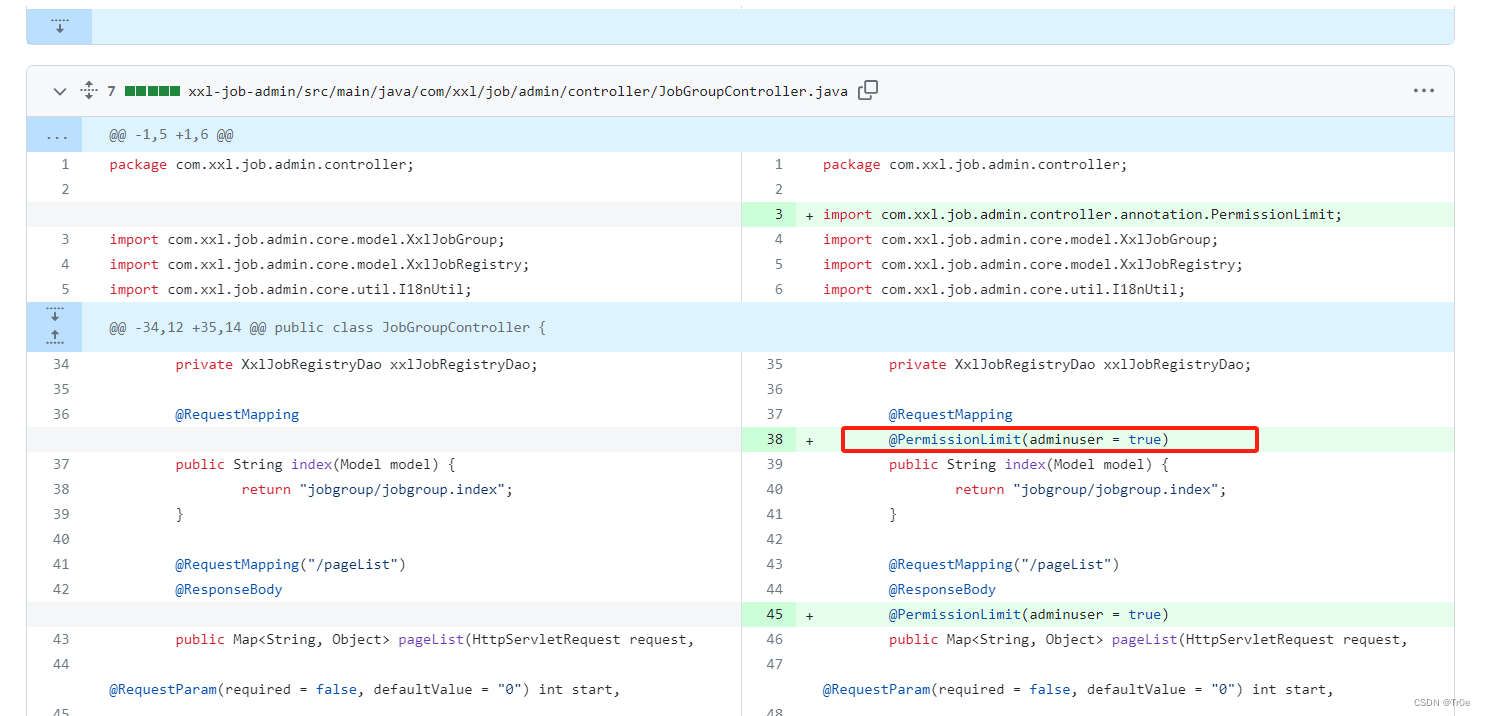Viewport: 1485px width, 716px height.
Task: Expand down arrow at top of page
Action: click(59, 26)
